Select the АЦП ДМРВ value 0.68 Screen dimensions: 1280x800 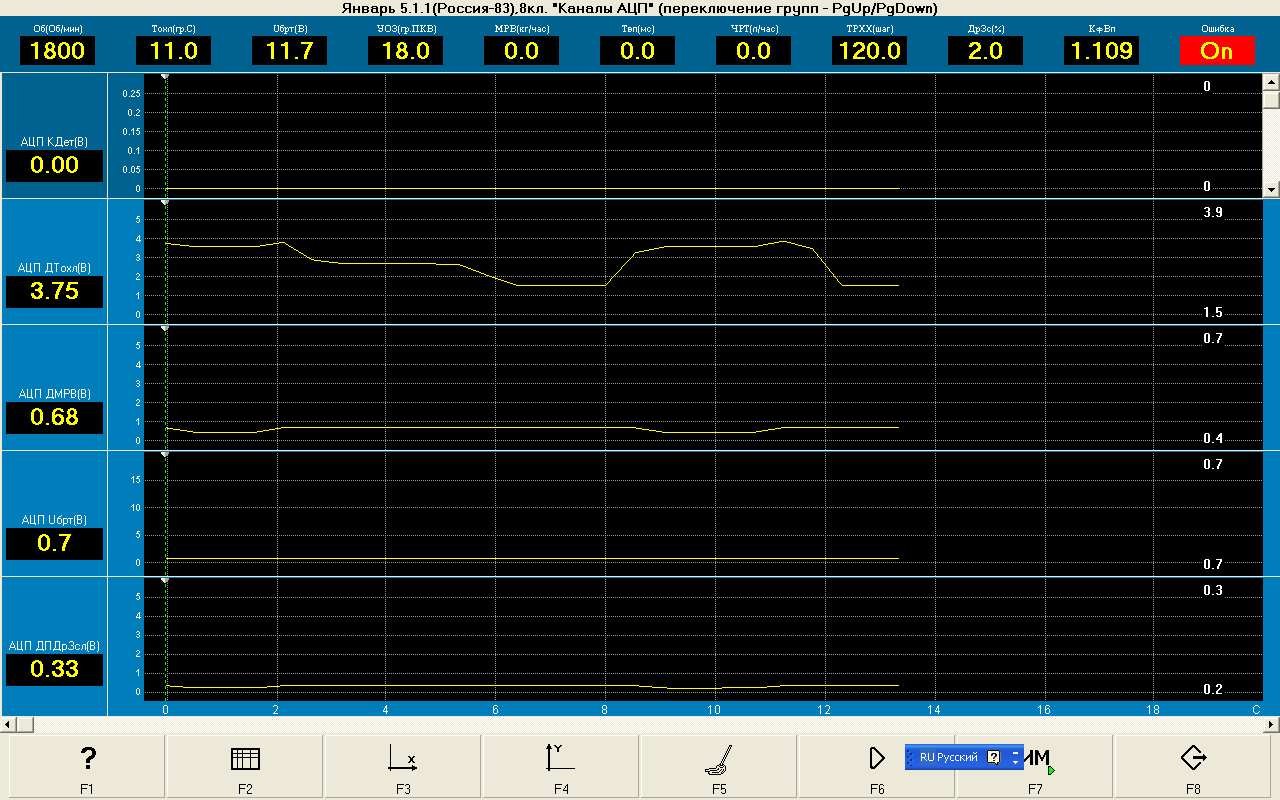(x=55, y=418)
